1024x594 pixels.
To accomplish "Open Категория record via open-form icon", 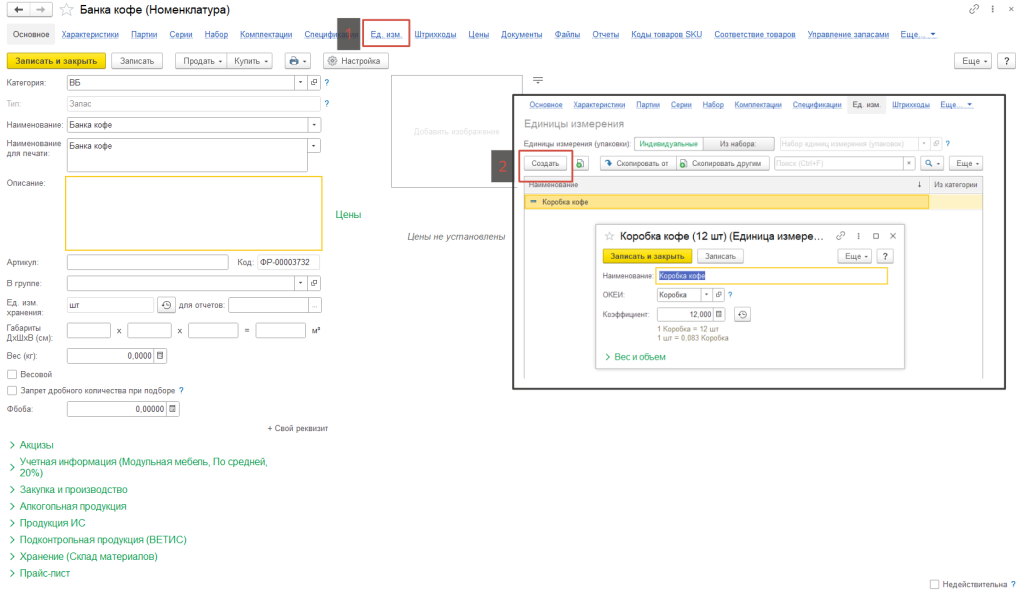I will pos(313,83).
